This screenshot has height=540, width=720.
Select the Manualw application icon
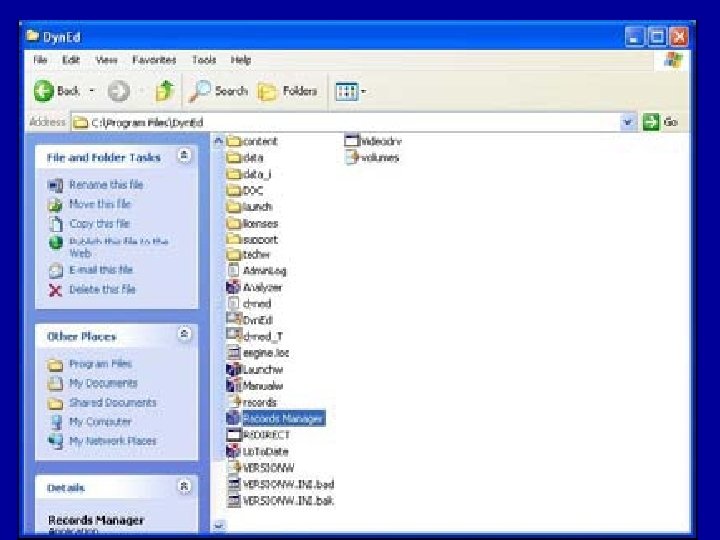tap(234, 385)
